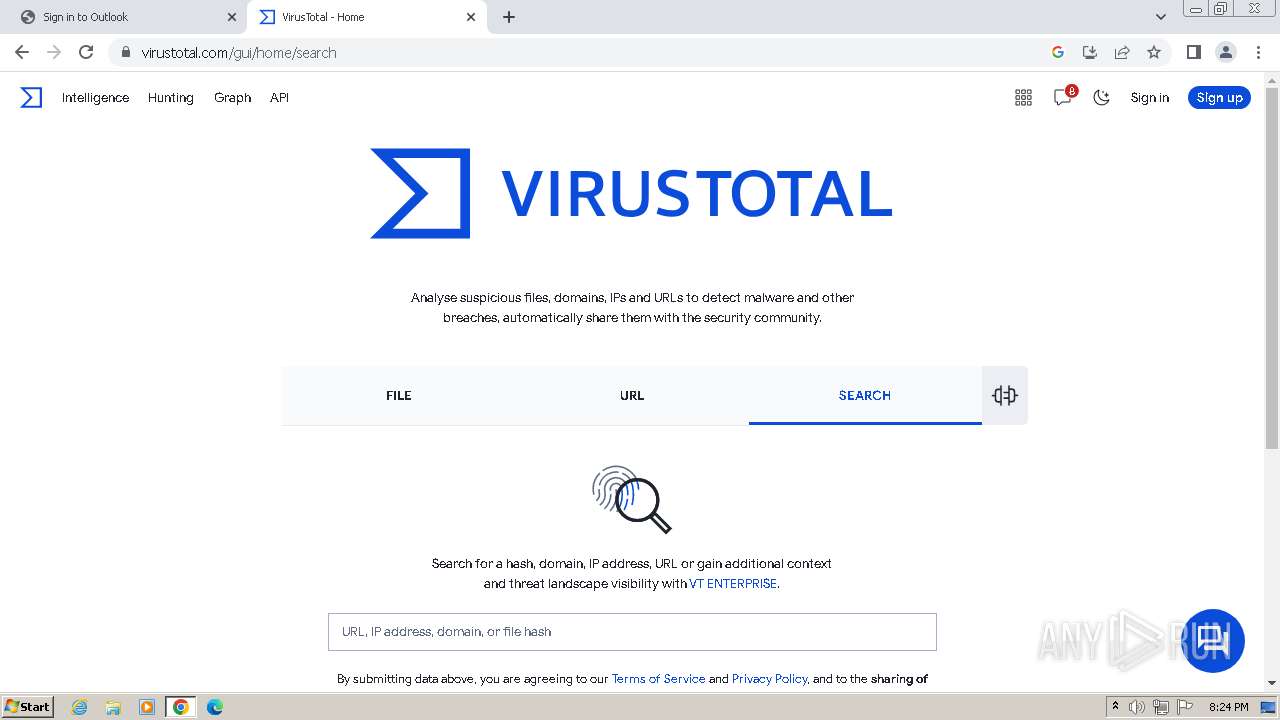Image resolution: width=1280 pixels, height=720 pixels.
Task: Expand the tab search dropdown arrow
Action: tap(1160, 17)
